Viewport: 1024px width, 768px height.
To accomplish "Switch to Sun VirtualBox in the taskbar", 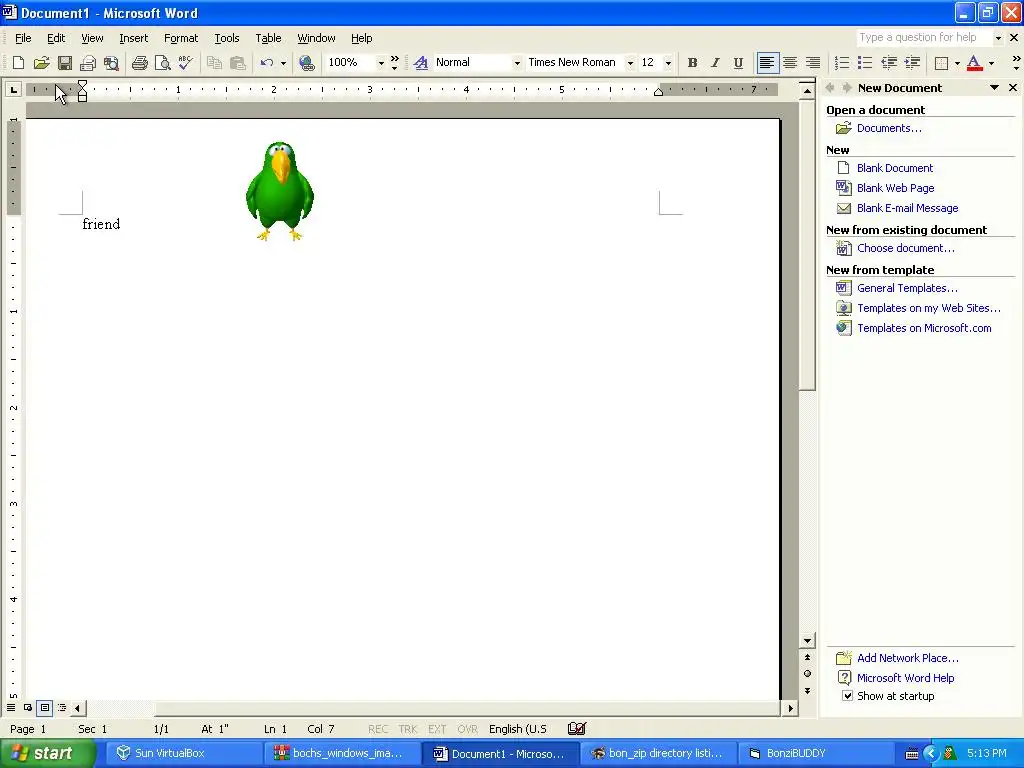I will [x=183, y=753].
